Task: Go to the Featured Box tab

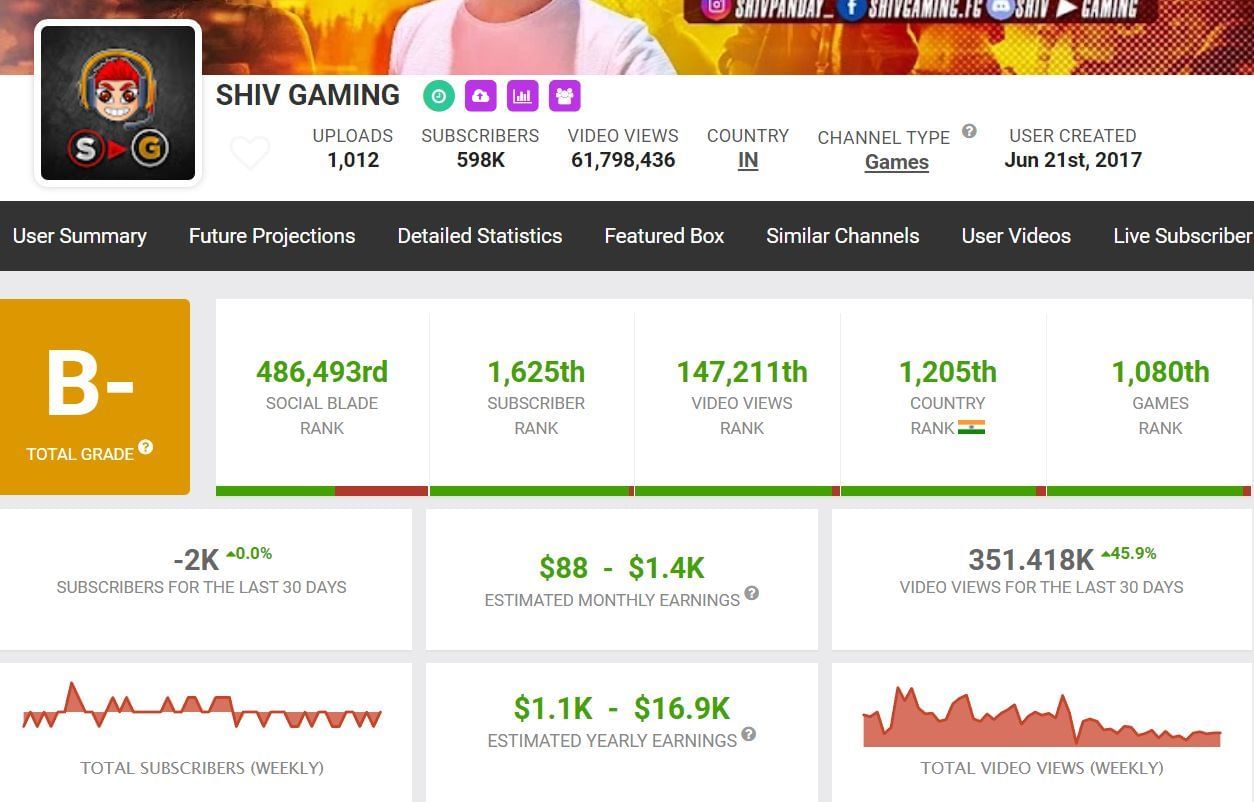Action: pyautogui.click(x=664, y=236)
